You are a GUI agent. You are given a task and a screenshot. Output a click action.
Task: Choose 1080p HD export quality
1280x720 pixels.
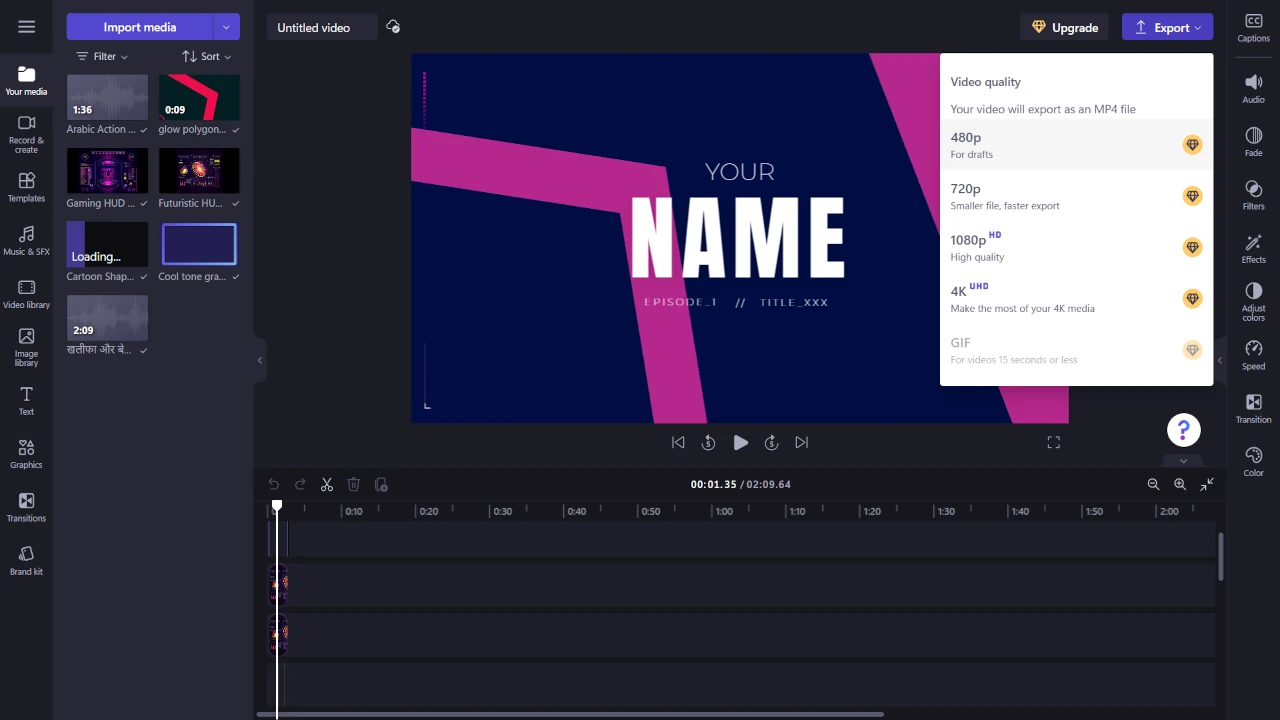point(1076,247)
